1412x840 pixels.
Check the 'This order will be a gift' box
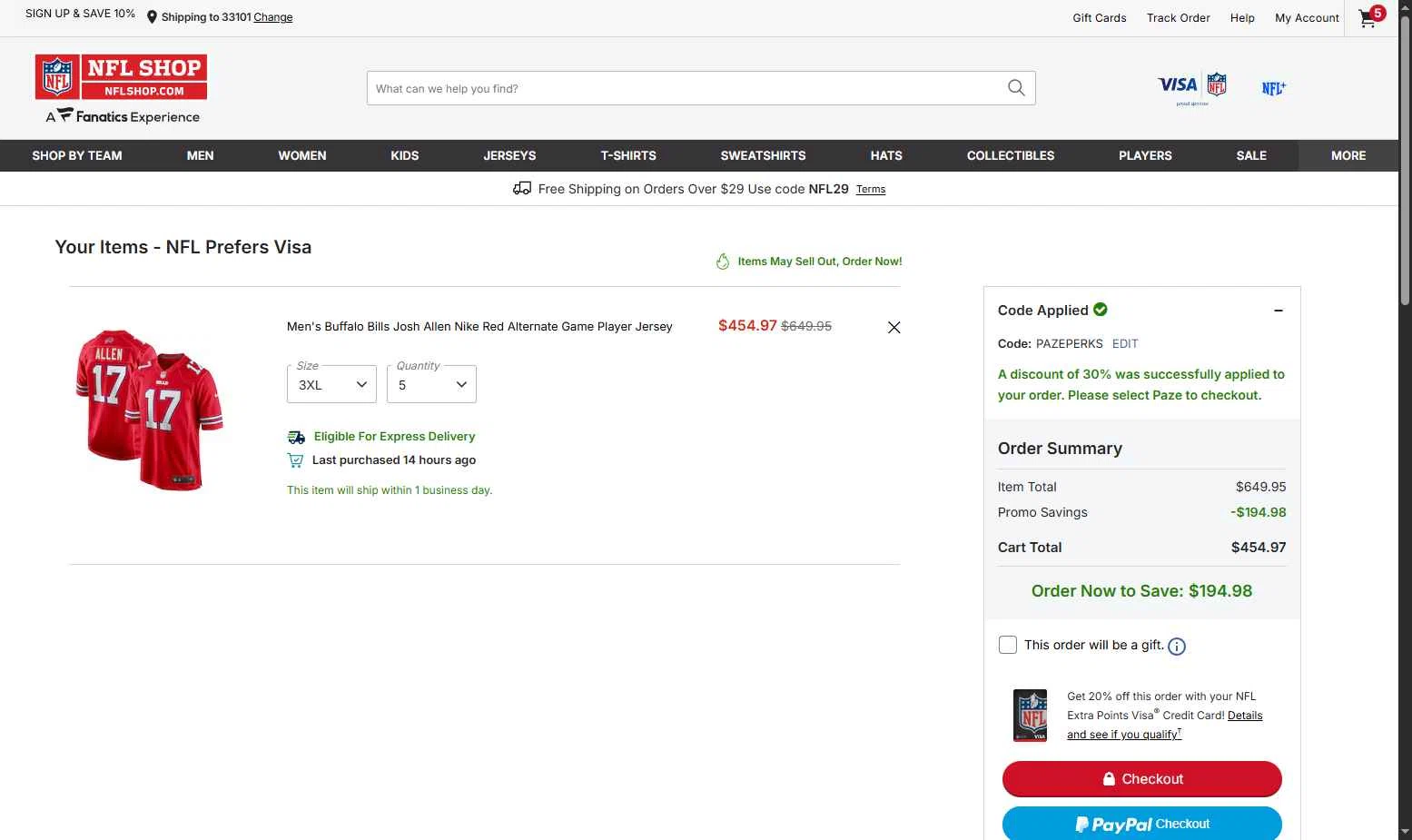point(1008,645)
